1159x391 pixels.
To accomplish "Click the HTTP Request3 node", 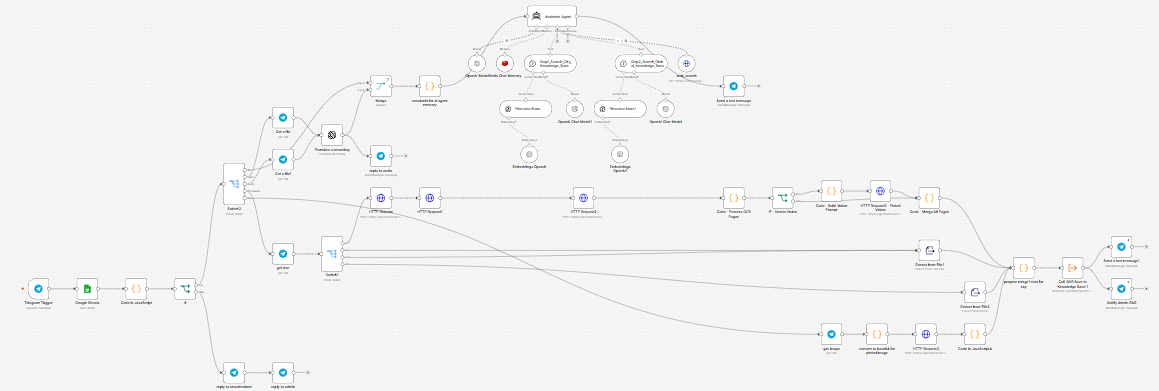I will [x=925, y=334].
